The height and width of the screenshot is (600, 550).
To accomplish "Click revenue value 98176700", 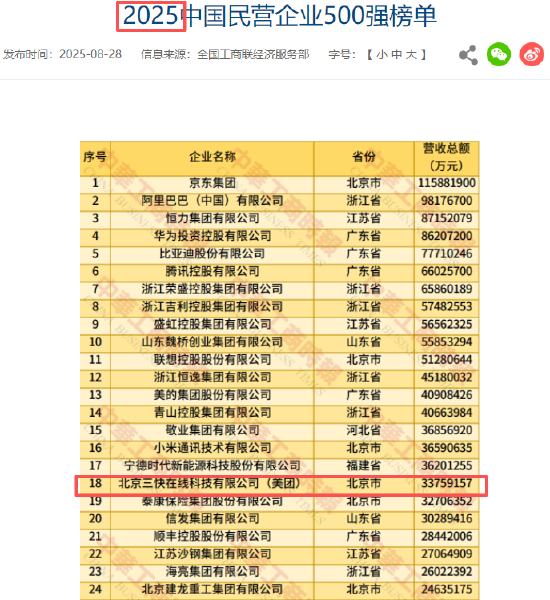I will click(x=447, y=201).
